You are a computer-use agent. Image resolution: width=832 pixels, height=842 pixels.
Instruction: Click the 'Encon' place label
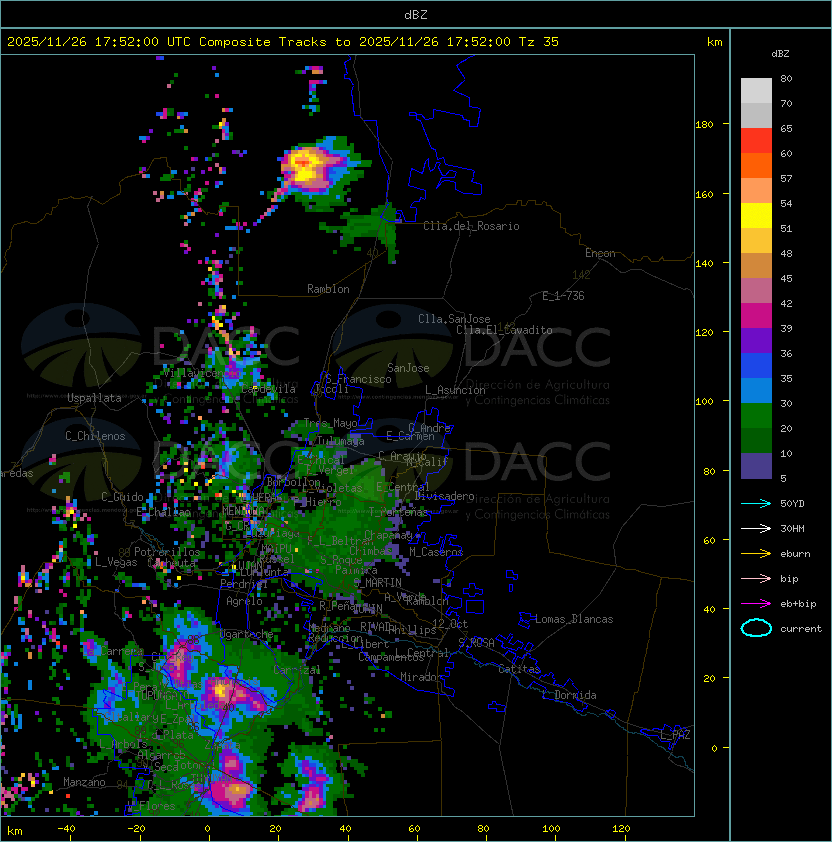click(x=600, y=253)
